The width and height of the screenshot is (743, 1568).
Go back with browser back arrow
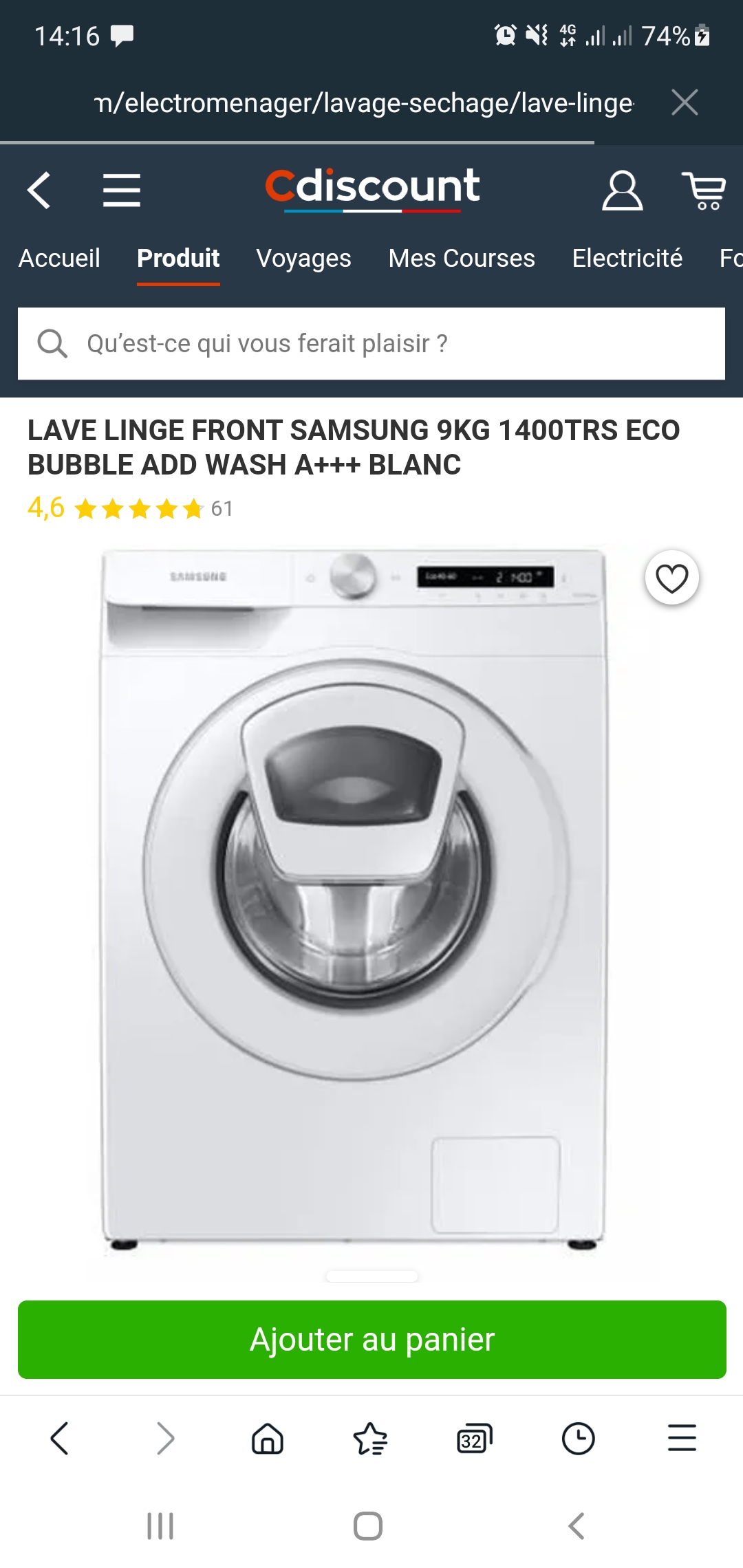coord(60,1438)
